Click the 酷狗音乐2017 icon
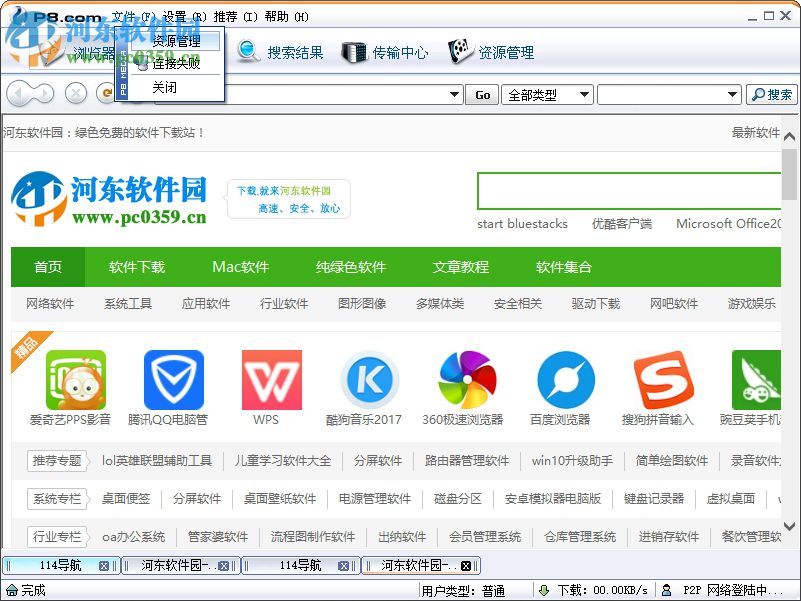Viewport: 801px width, 601px height. point(369,381)
